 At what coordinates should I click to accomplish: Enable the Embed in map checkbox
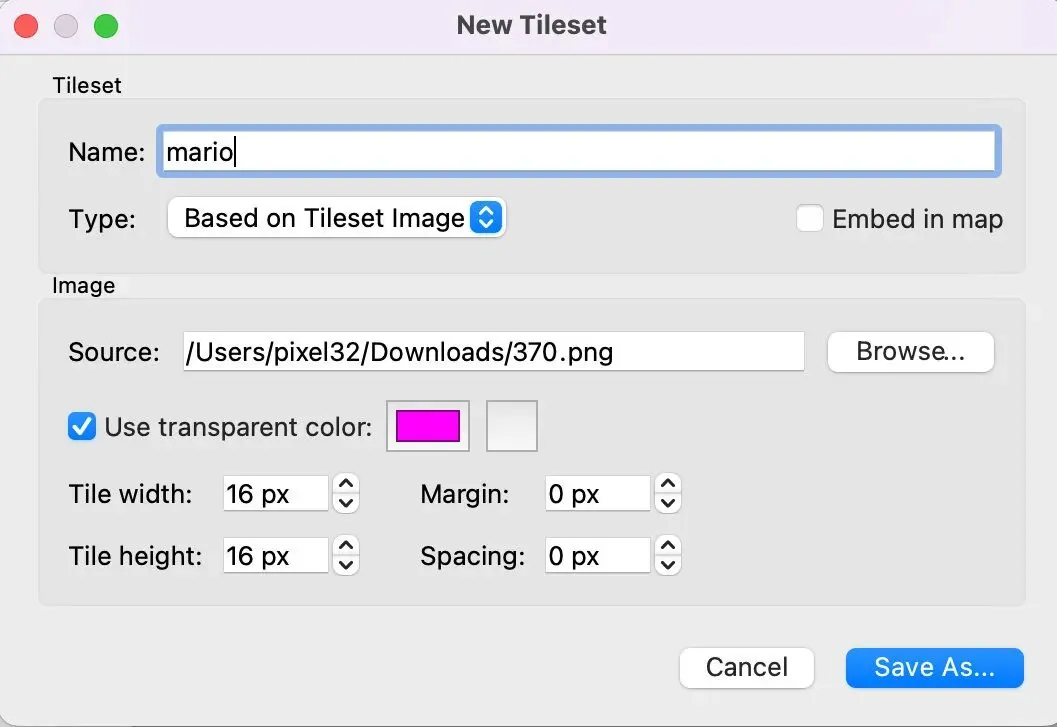click(x=810, y=219)
